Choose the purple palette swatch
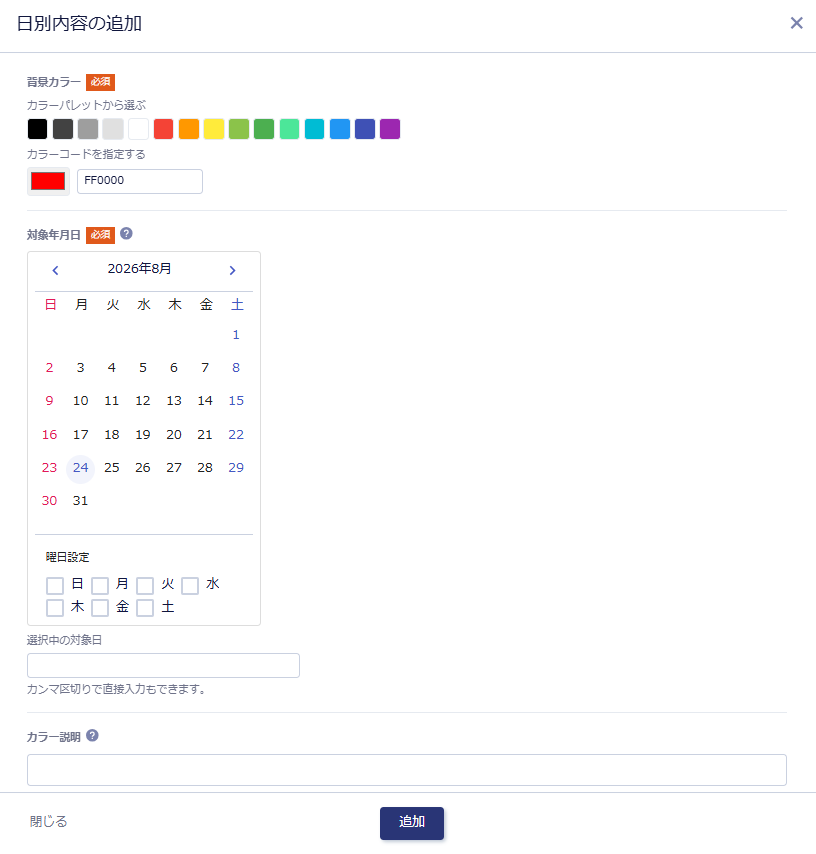816x854 pixels. pyautogui.click(x=390, y=129)
